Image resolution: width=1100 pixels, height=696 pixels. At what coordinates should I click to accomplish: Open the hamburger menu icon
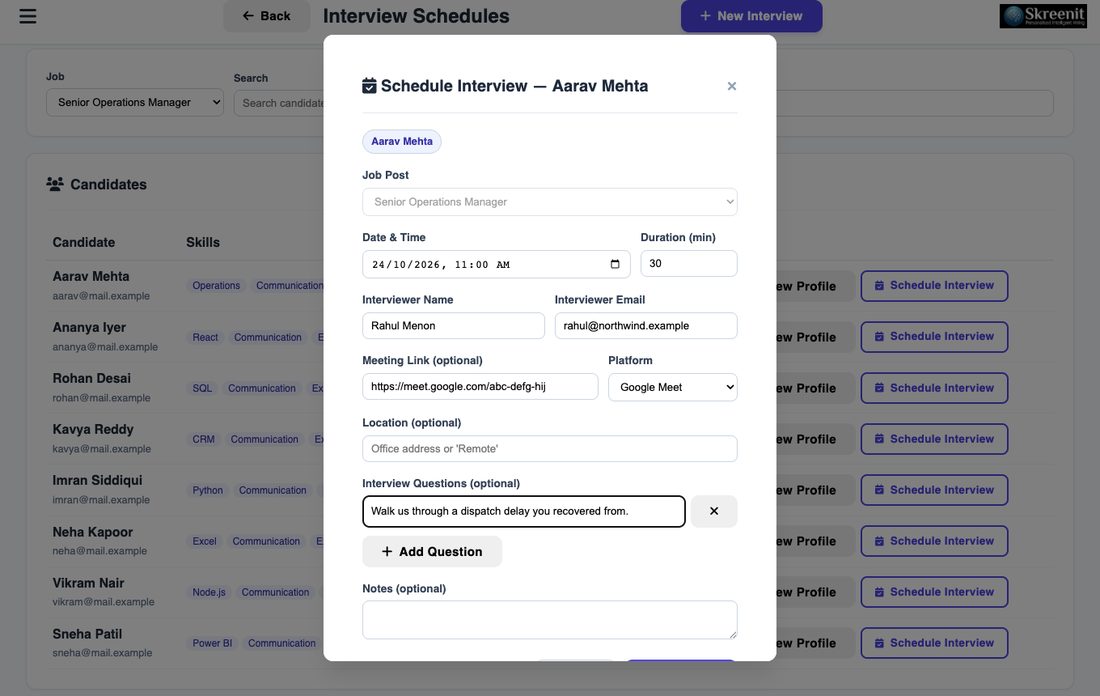click(27, 15)
